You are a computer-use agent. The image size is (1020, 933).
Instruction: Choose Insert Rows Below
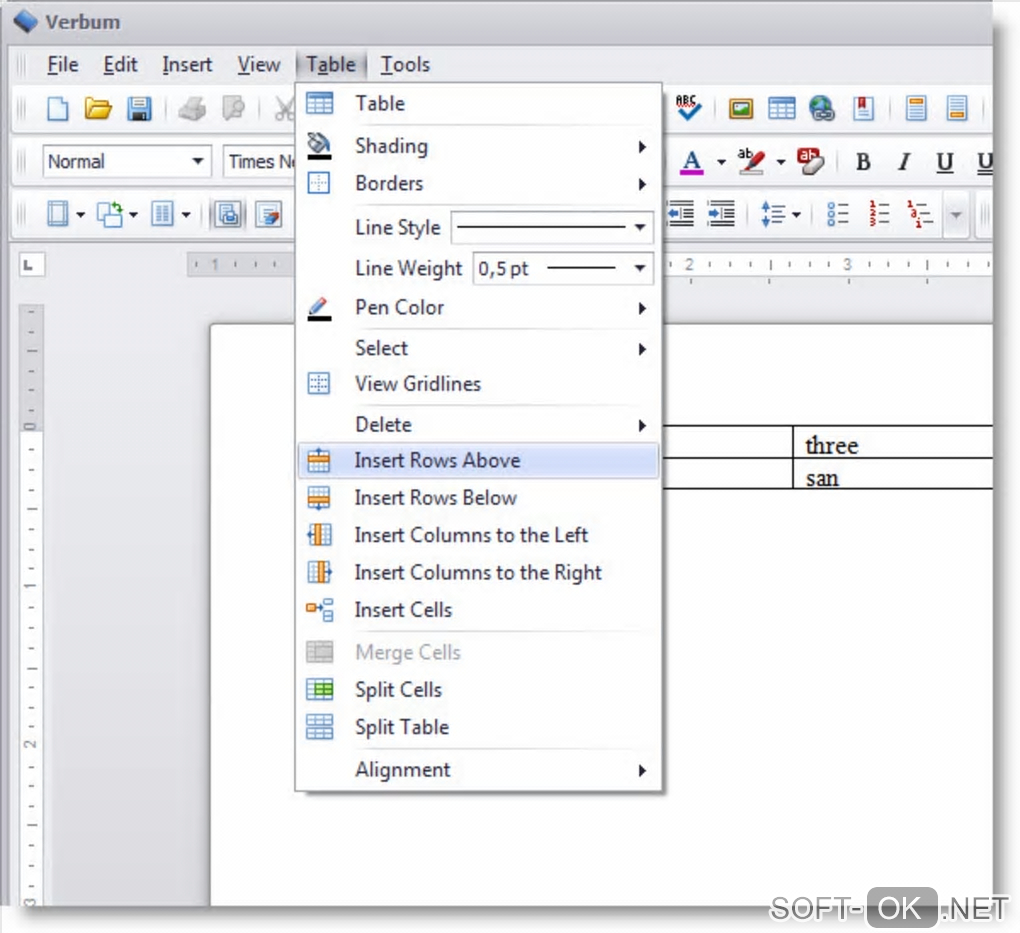click(478, 498)
